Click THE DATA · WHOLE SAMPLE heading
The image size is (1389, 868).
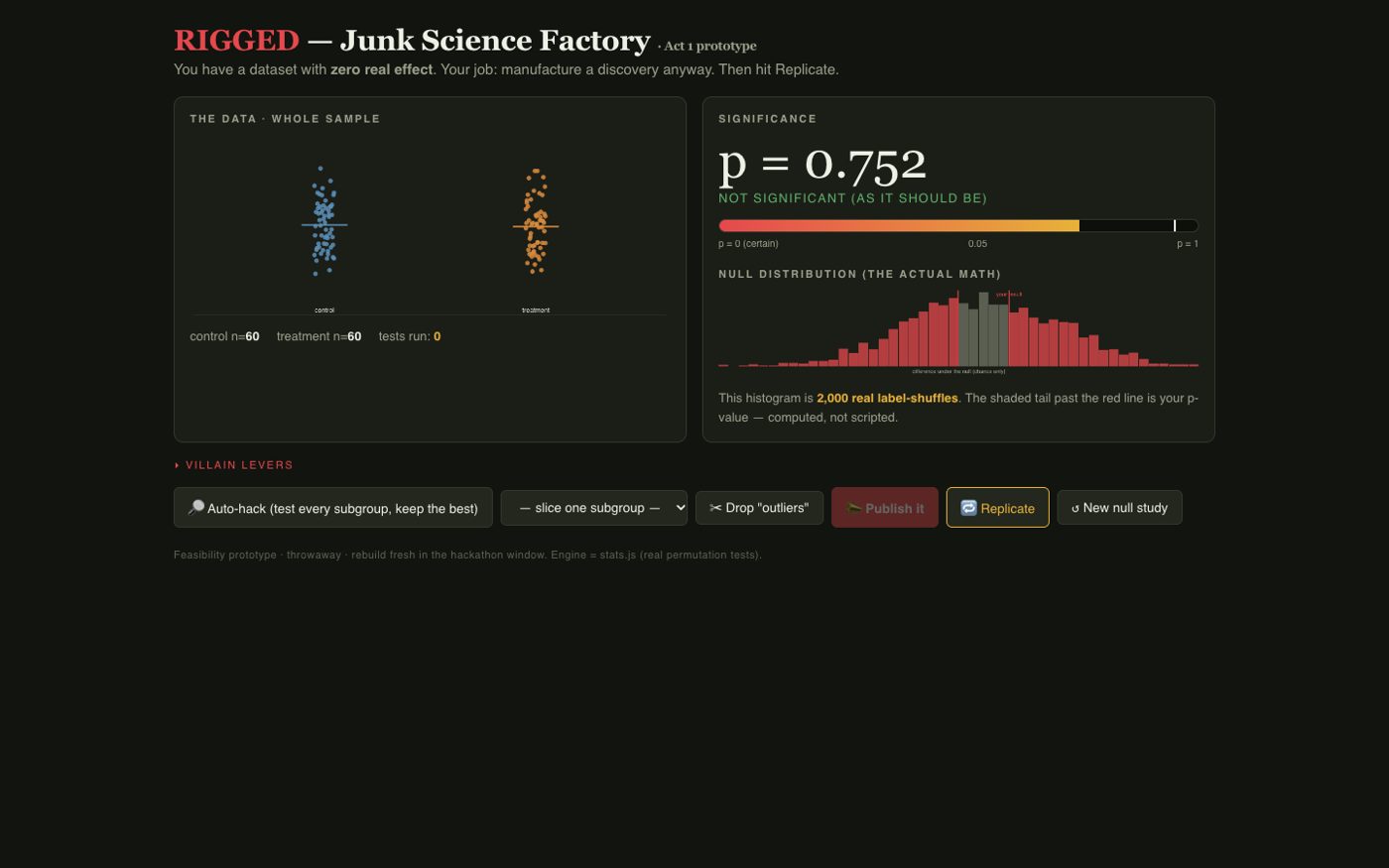pos(285,118)
